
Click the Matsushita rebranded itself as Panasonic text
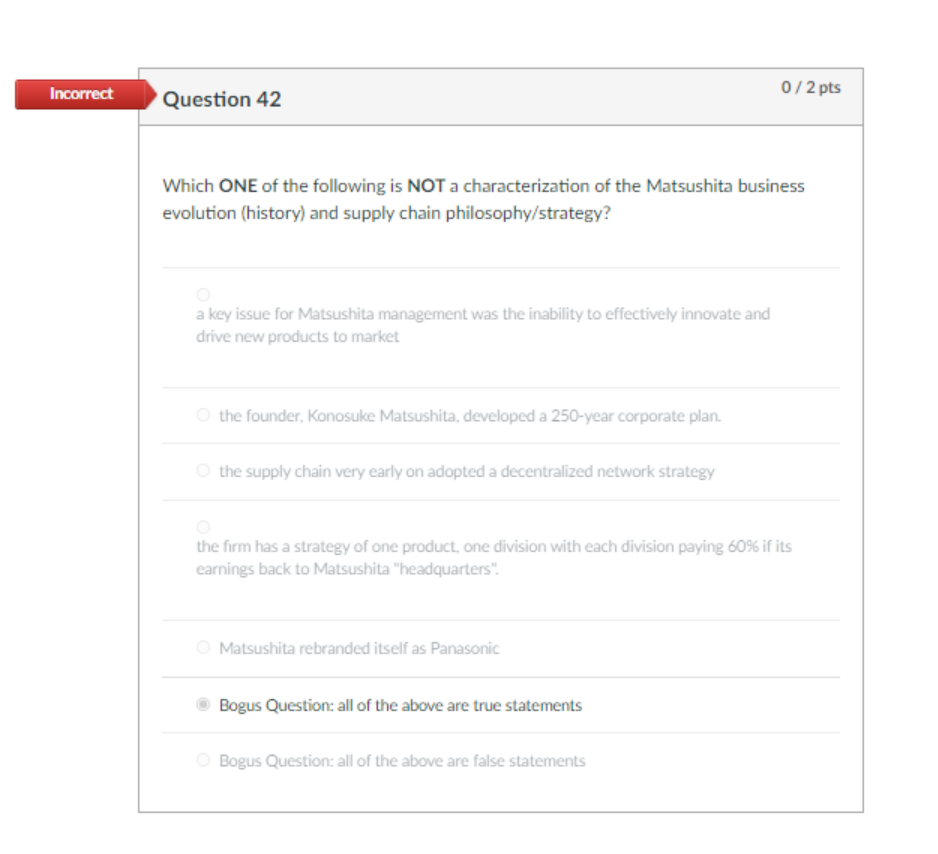click(359, 648)
